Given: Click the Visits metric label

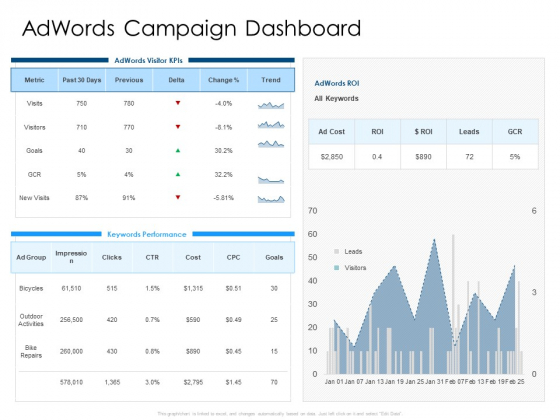Looking at the screenshot, I should pos(35,104).
